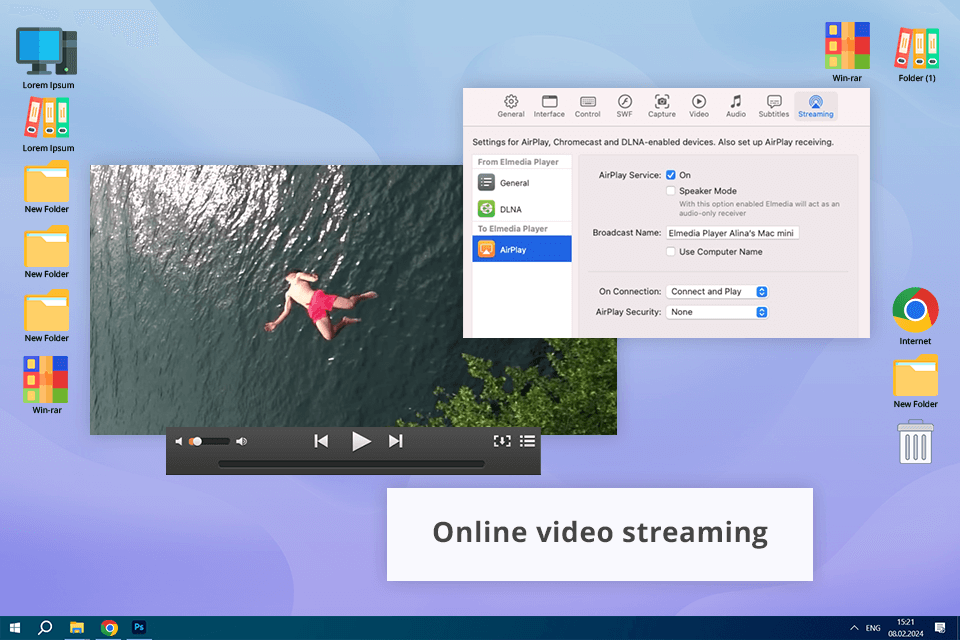Select the middle New Folder on left side
The image size is (960, 640).
[47, 252]
